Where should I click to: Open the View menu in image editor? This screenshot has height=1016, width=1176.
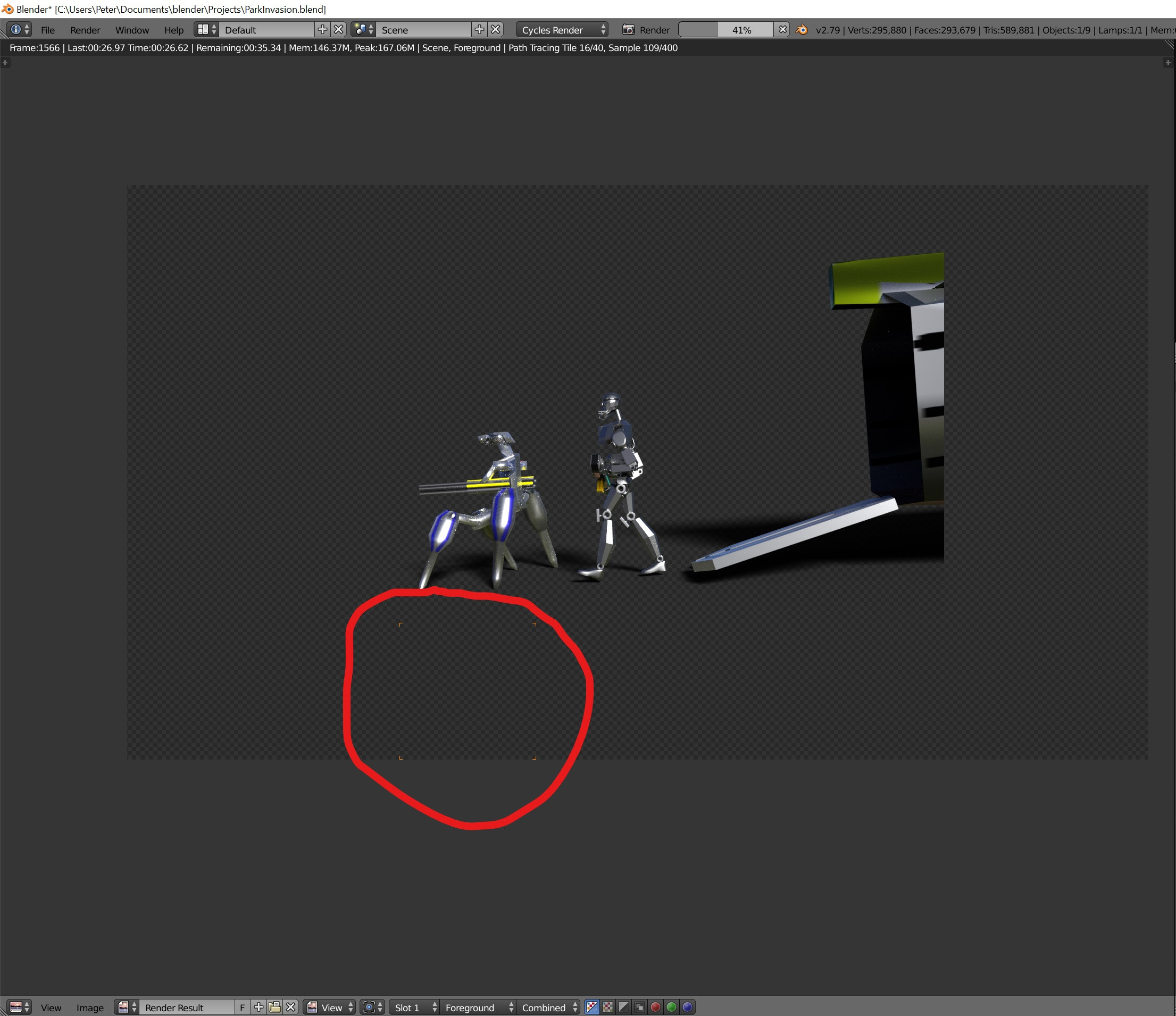[x=51, y=1007]
